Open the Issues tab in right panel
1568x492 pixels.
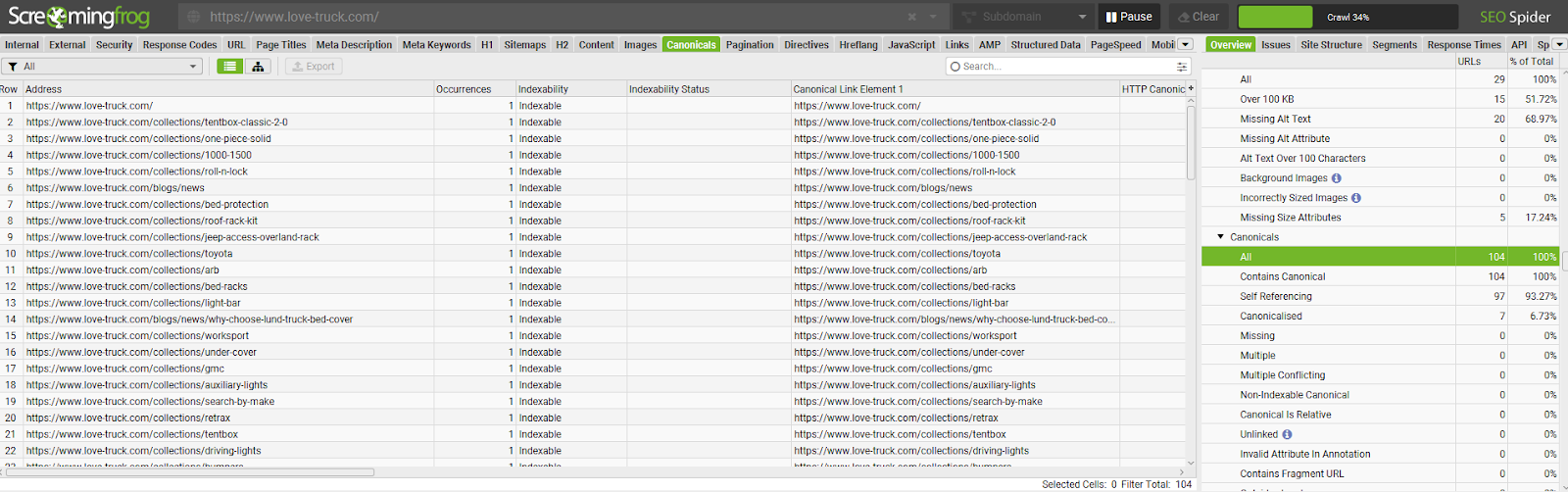point(1276,45)
